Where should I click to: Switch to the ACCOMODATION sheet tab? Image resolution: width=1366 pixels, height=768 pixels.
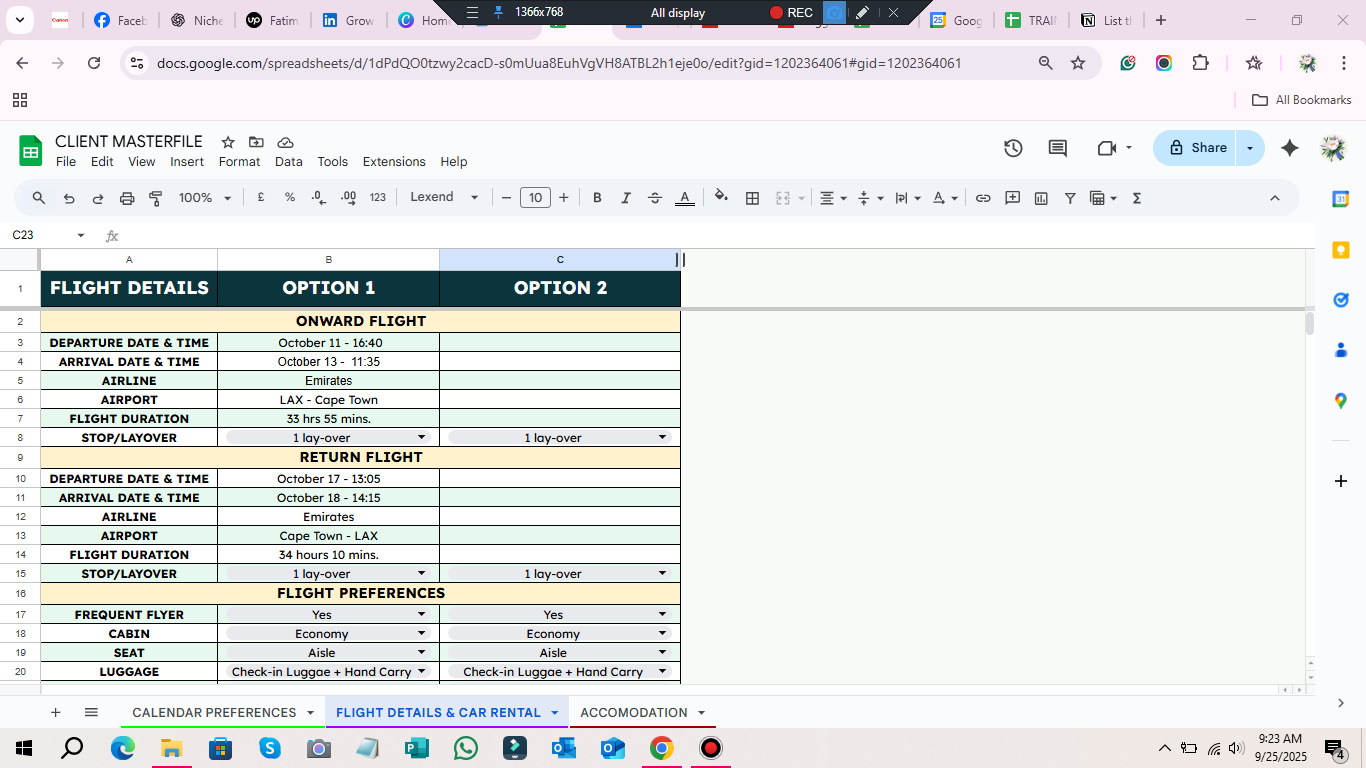634,713
